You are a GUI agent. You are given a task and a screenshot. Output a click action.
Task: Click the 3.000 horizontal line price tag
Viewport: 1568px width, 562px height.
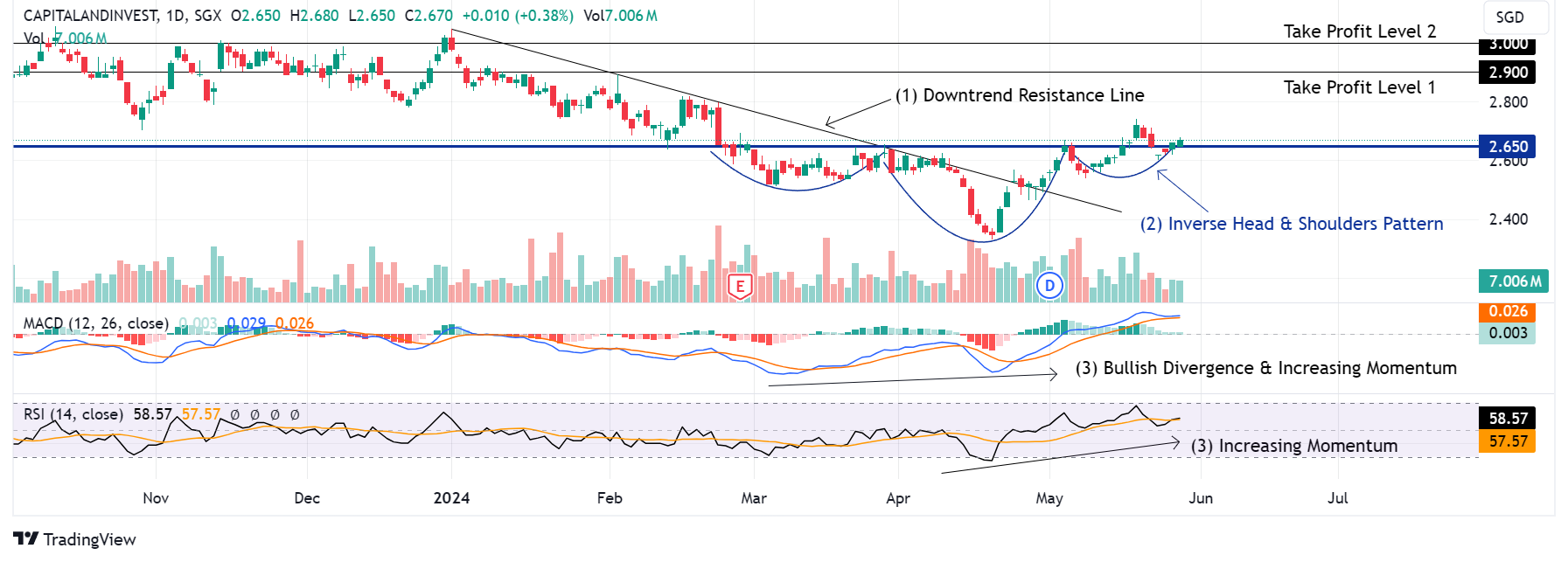(1508, 44)
